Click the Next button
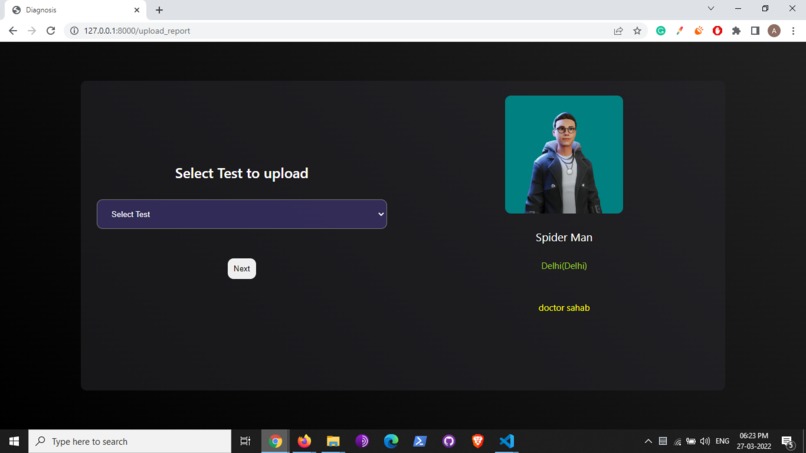The image size is (806, 453). [x=242, y=268]
